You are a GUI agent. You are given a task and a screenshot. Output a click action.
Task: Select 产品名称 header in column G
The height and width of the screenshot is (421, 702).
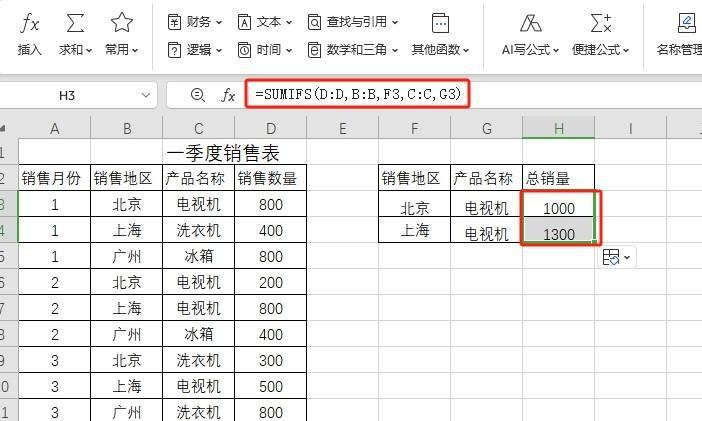click(487, 178)
